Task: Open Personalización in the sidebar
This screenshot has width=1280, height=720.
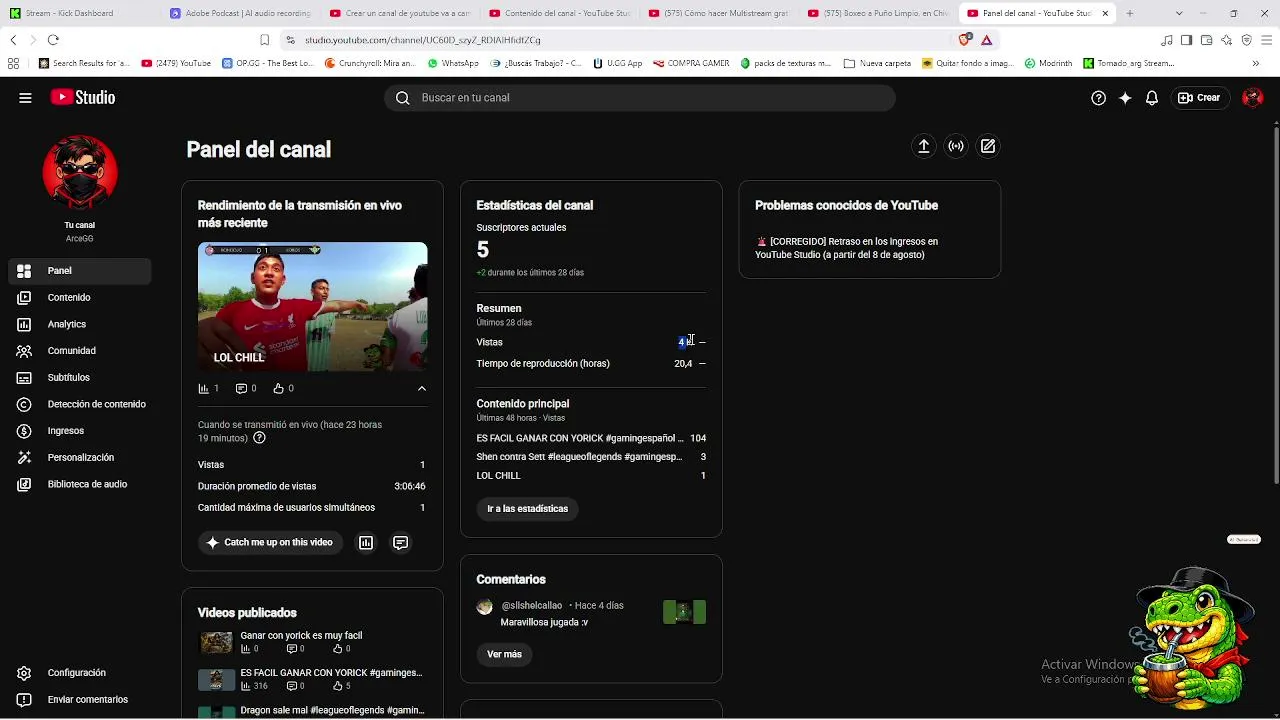Action: 80,457
